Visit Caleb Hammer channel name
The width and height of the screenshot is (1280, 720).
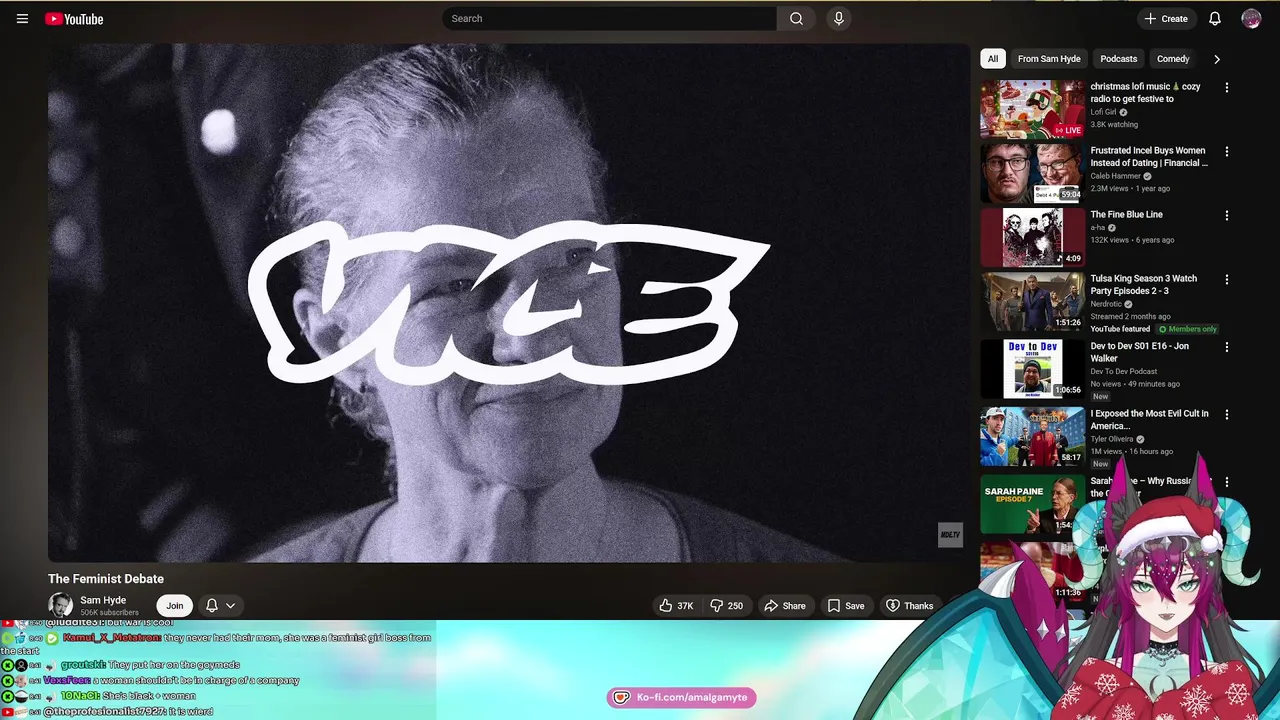[1115, 176]
